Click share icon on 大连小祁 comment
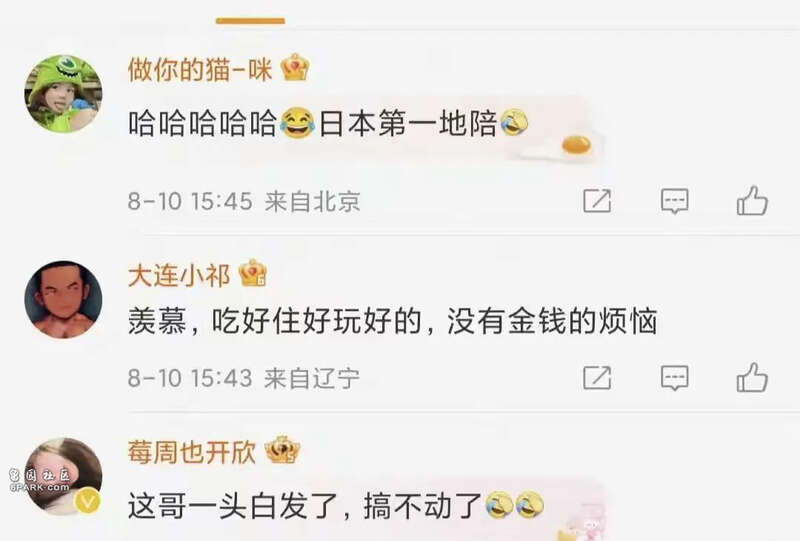The image size is (800, 541). coord(597,378)
